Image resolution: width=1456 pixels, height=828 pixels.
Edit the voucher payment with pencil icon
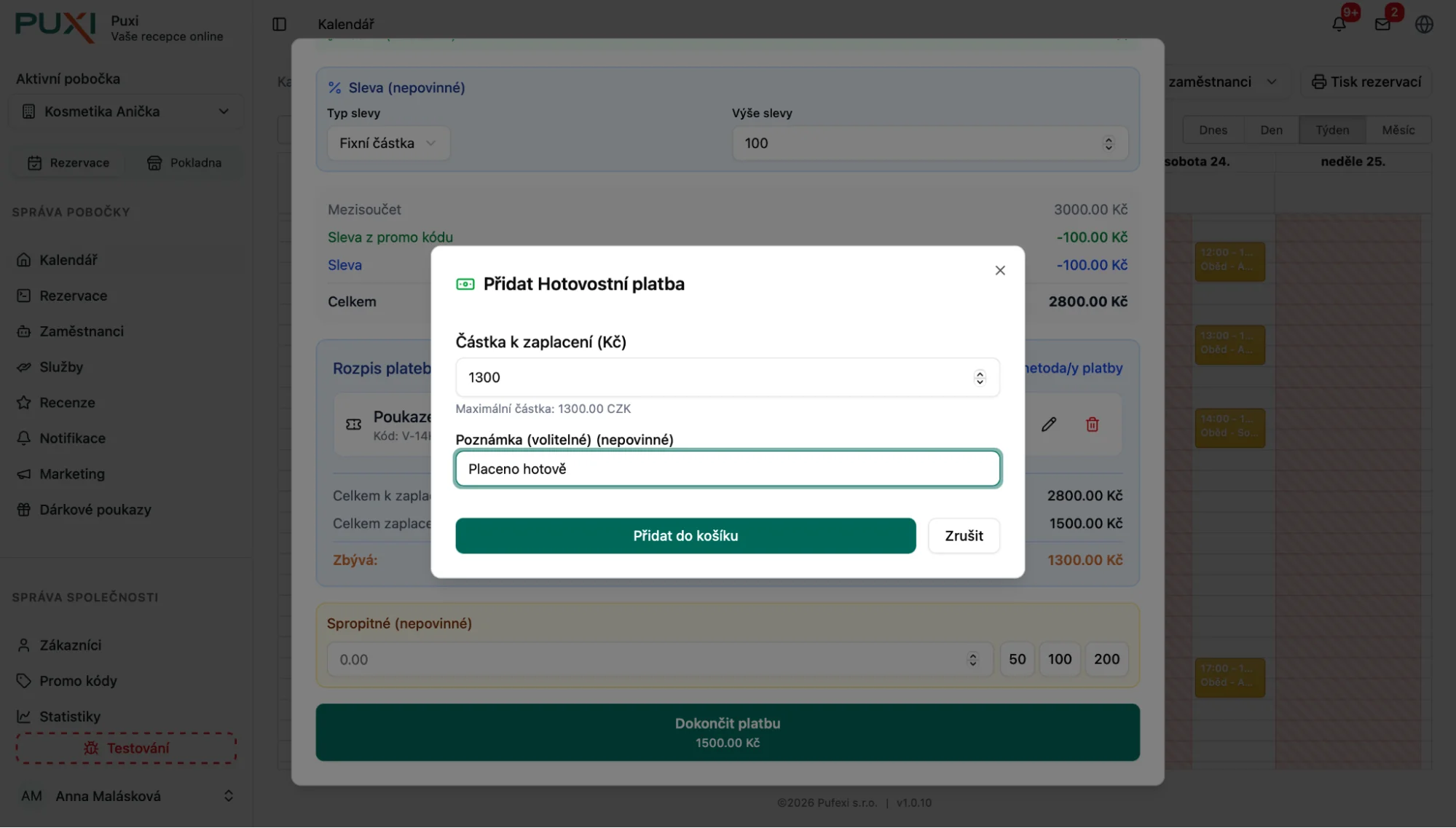1048,425
